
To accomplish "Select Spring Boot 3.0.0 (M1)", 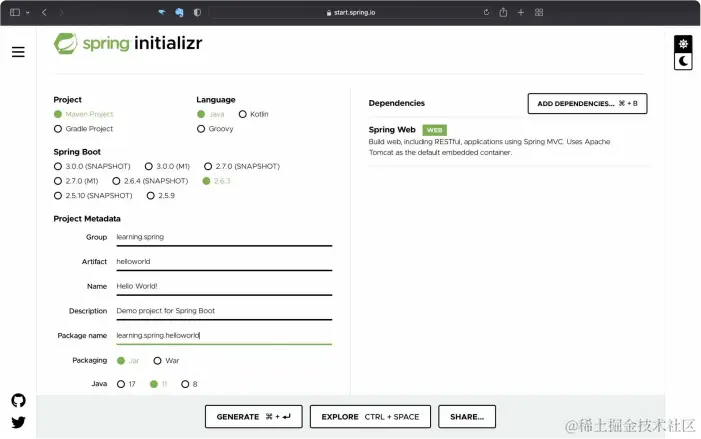I will [x=167, y=166].
